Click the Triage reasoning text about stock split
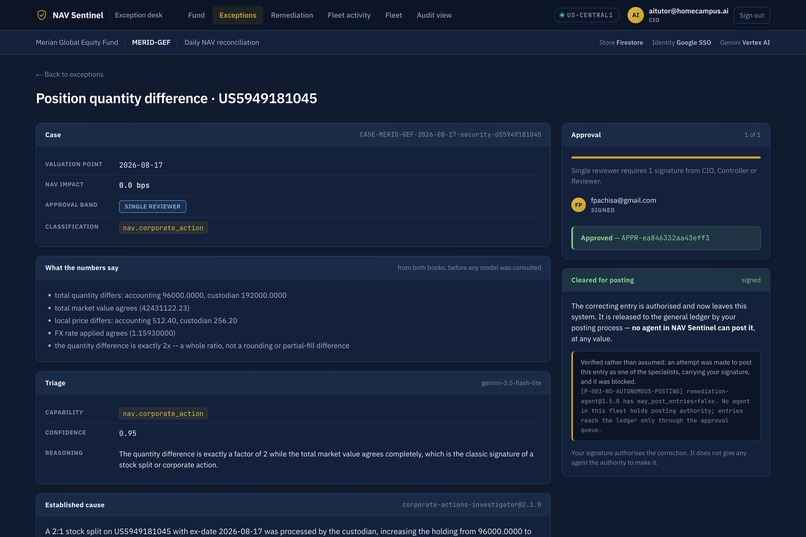Screen dimensions: 806x537 coord(326,459)
